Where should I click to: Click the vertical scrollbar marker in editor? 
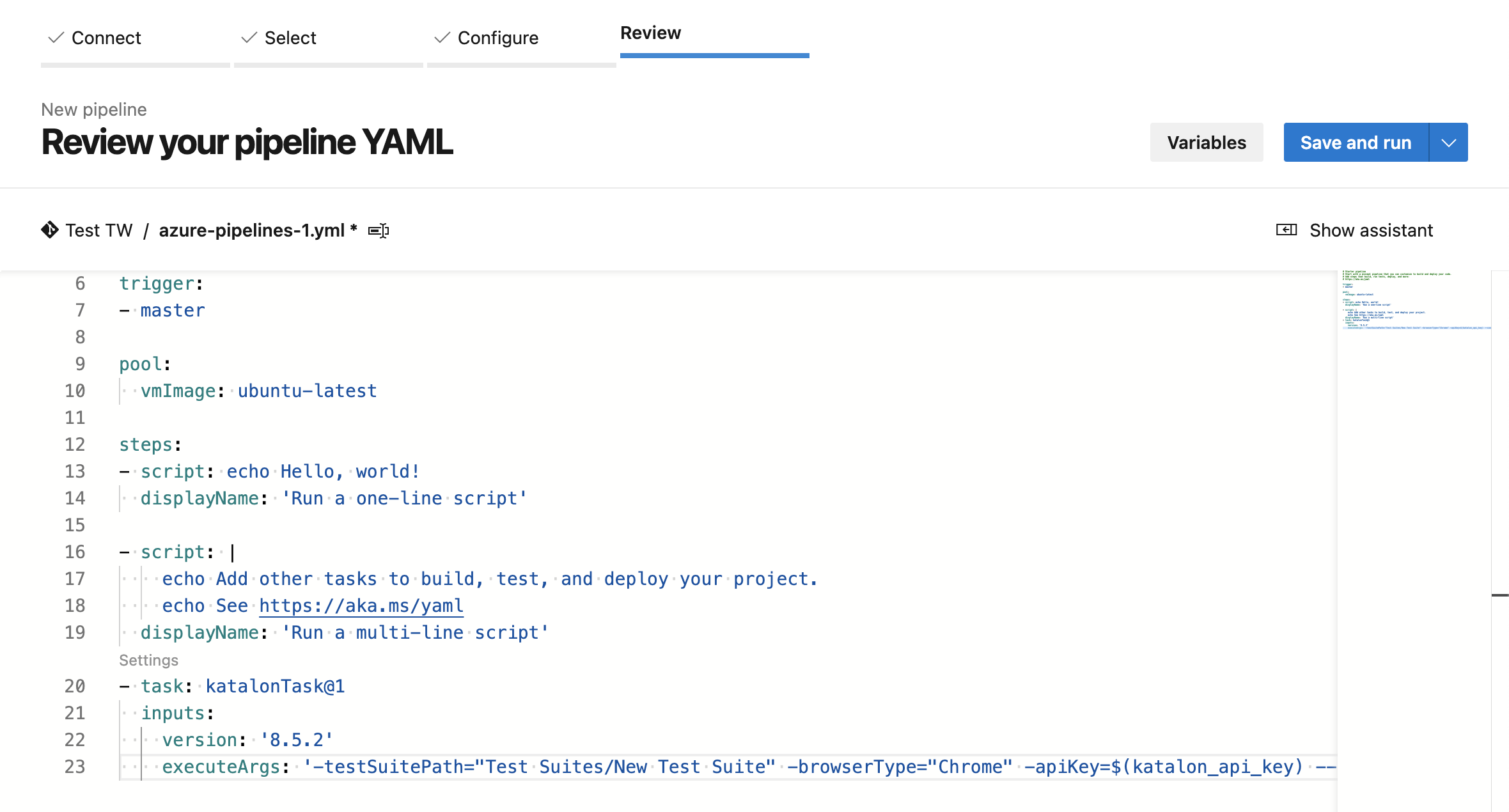1499,595
